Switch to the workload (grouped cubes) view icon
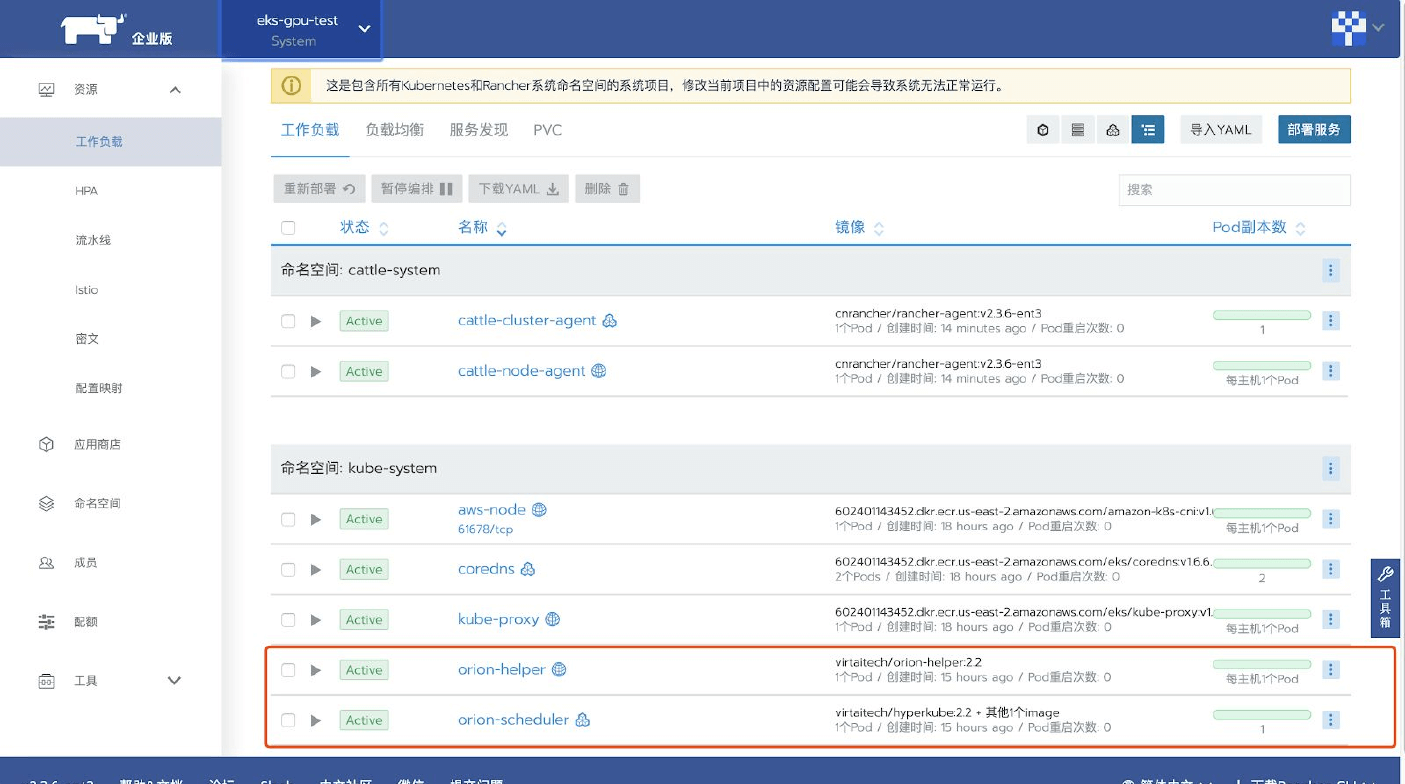Image resolution: width=1405 pixels, height=784 pixels. click(1112, 130)
